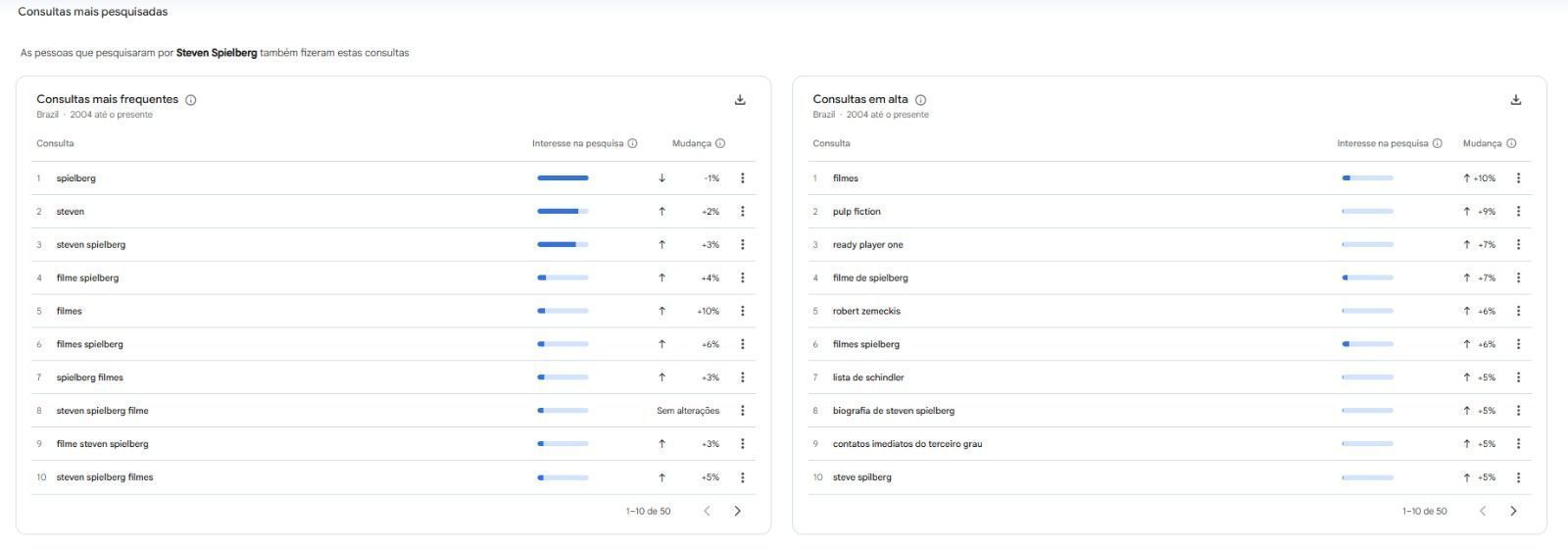Open more options for steven row

pyautogui.click(x=742, y=212)
